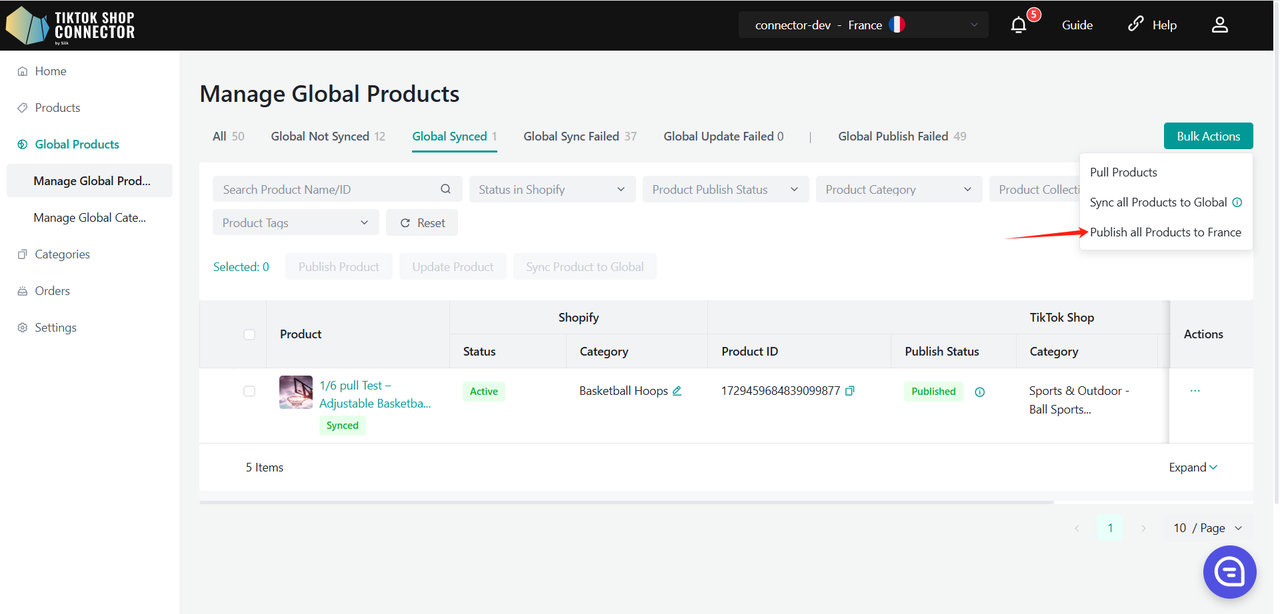Expand the Product Publish Status dropdown
The image size is (1280, 614).
point(725,190)
